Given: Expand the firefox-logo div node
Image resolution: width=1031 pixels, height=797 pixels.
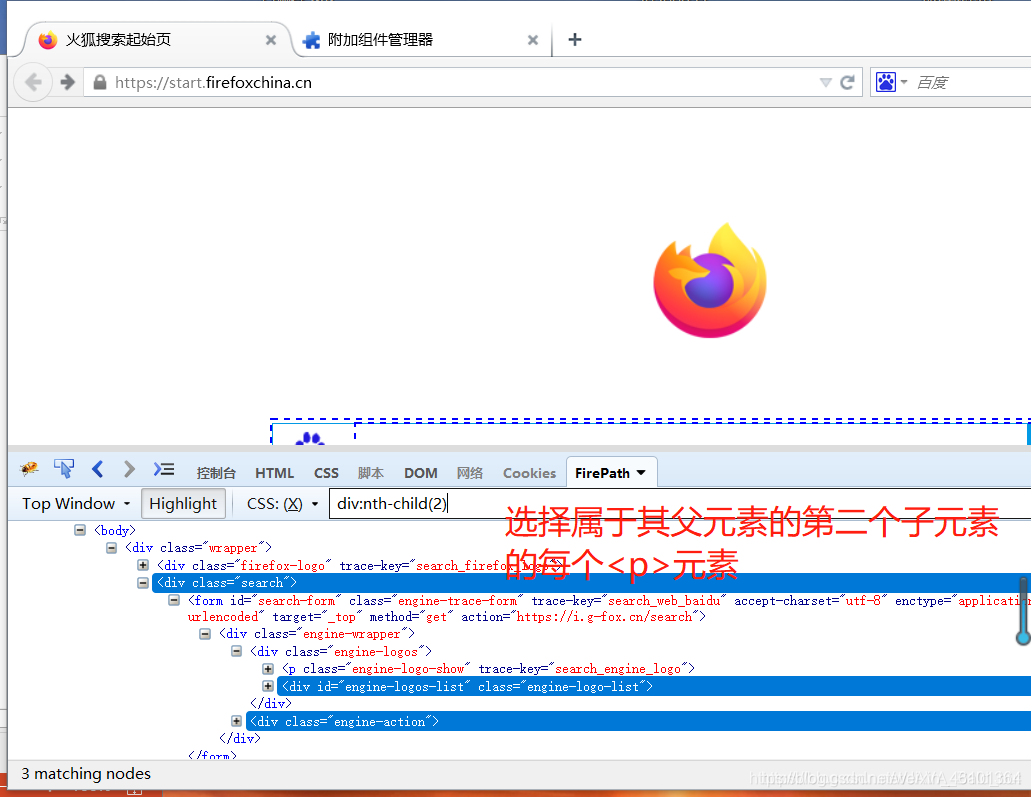Looking at the screenshot, I should (x=143, y=565).
